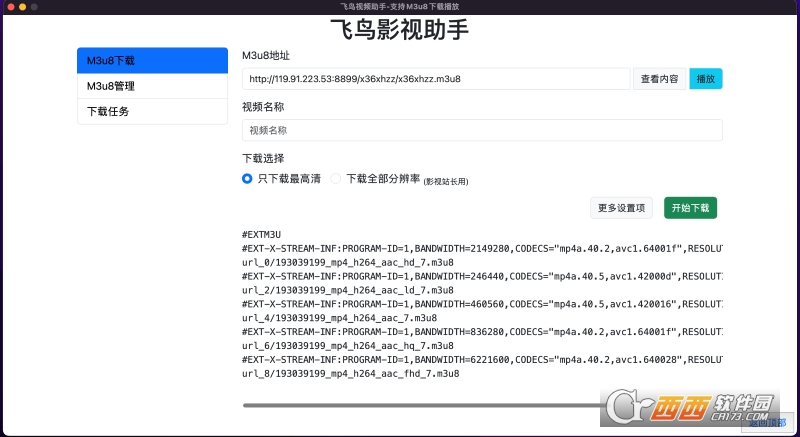Click the BANDWIDTH=460560 stream line
Screen dimensions: 800x437
click(x=482, y=304)
